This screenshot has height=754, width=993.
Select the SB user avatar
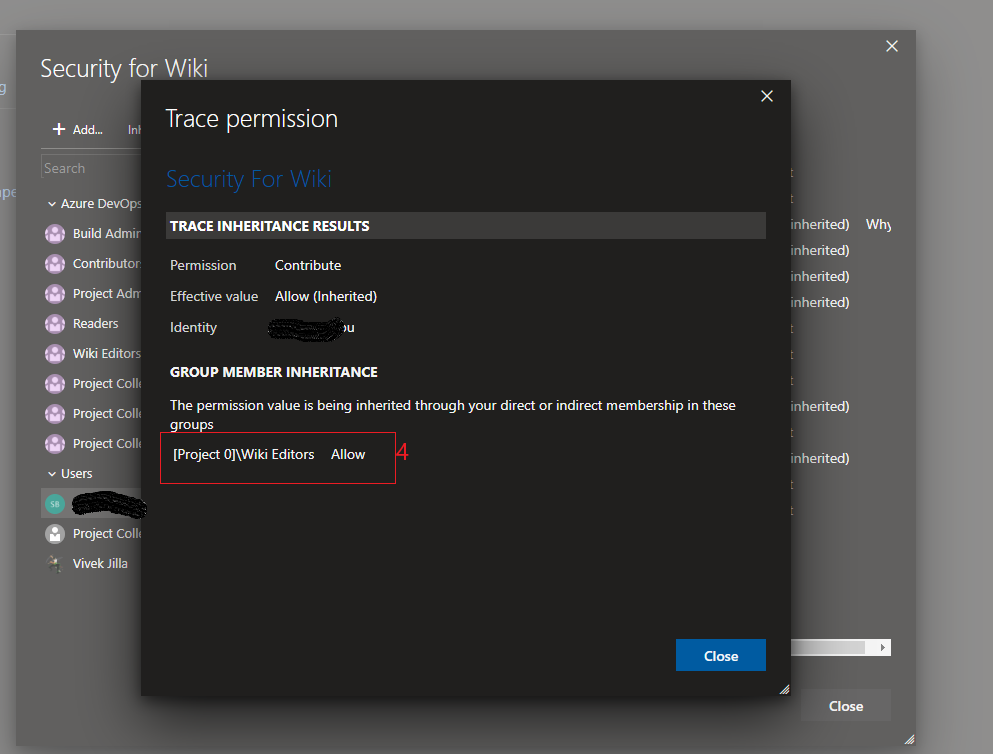(x=55, y=504)
